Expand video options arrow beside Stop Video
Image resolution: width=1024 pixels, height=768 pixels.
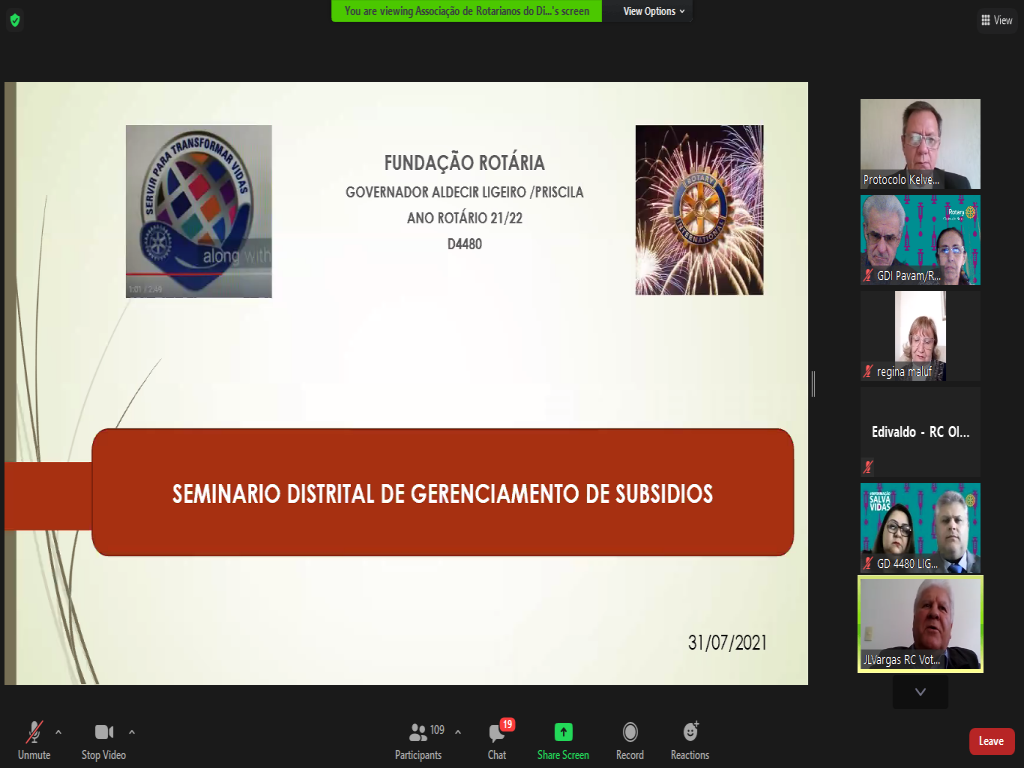click(x=132, y=732)
